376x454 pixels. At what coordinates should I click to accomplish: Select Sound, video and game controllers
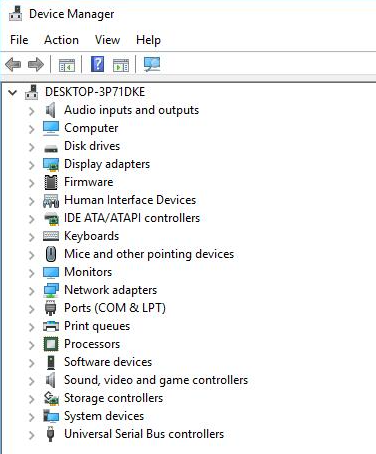(156, 380)
